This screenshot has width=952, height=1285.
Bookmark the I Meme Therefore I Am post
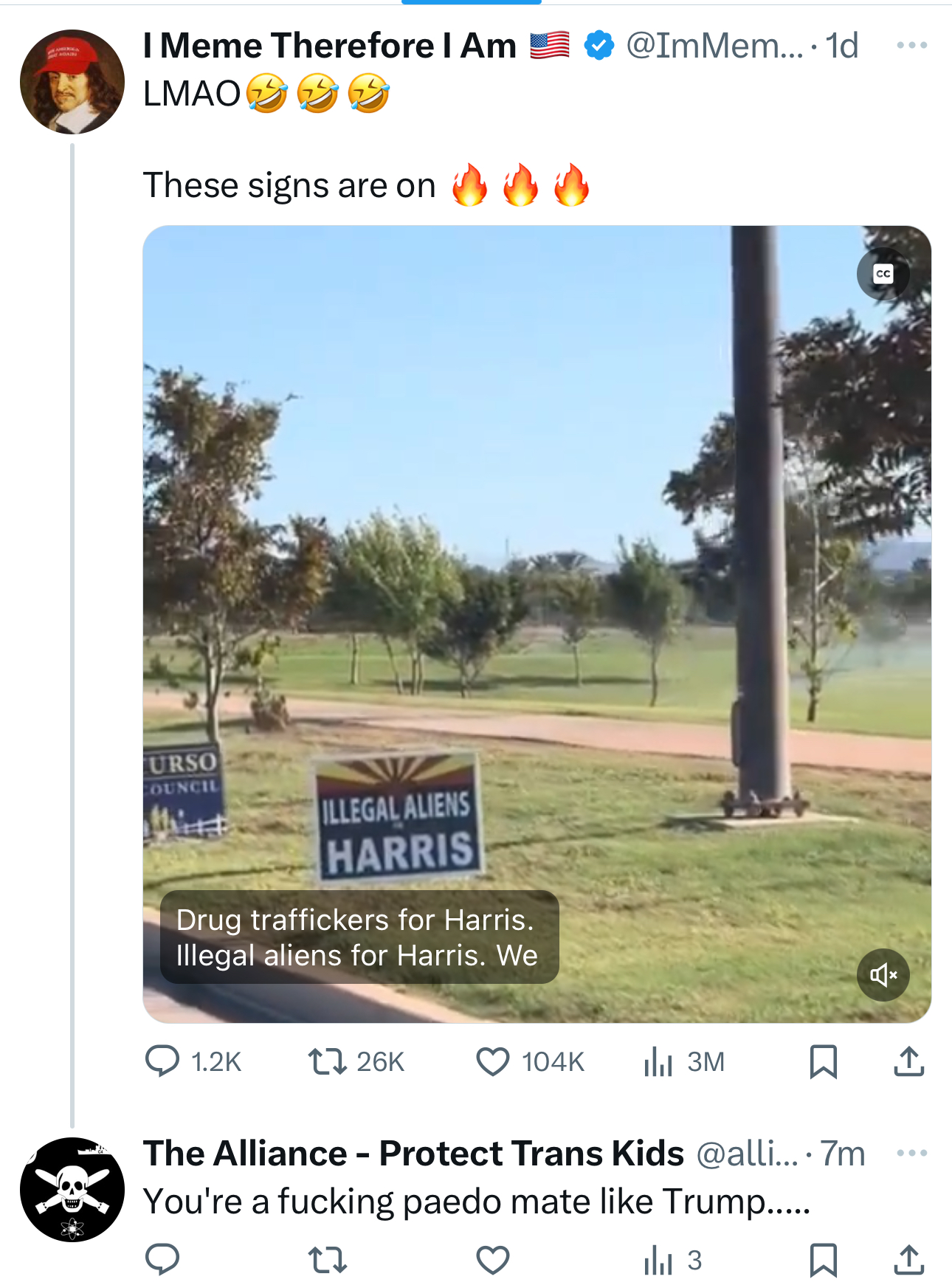click(823, 1061)
